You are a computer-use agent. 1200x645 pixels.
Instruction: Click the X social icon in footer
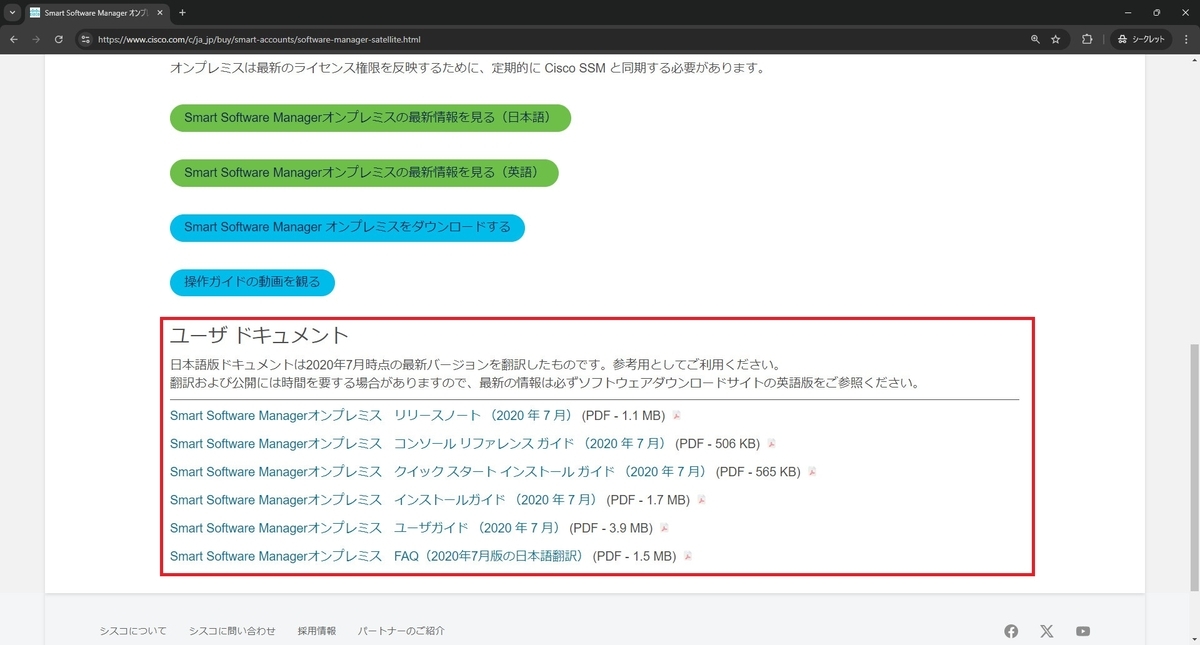[1046, 630]
